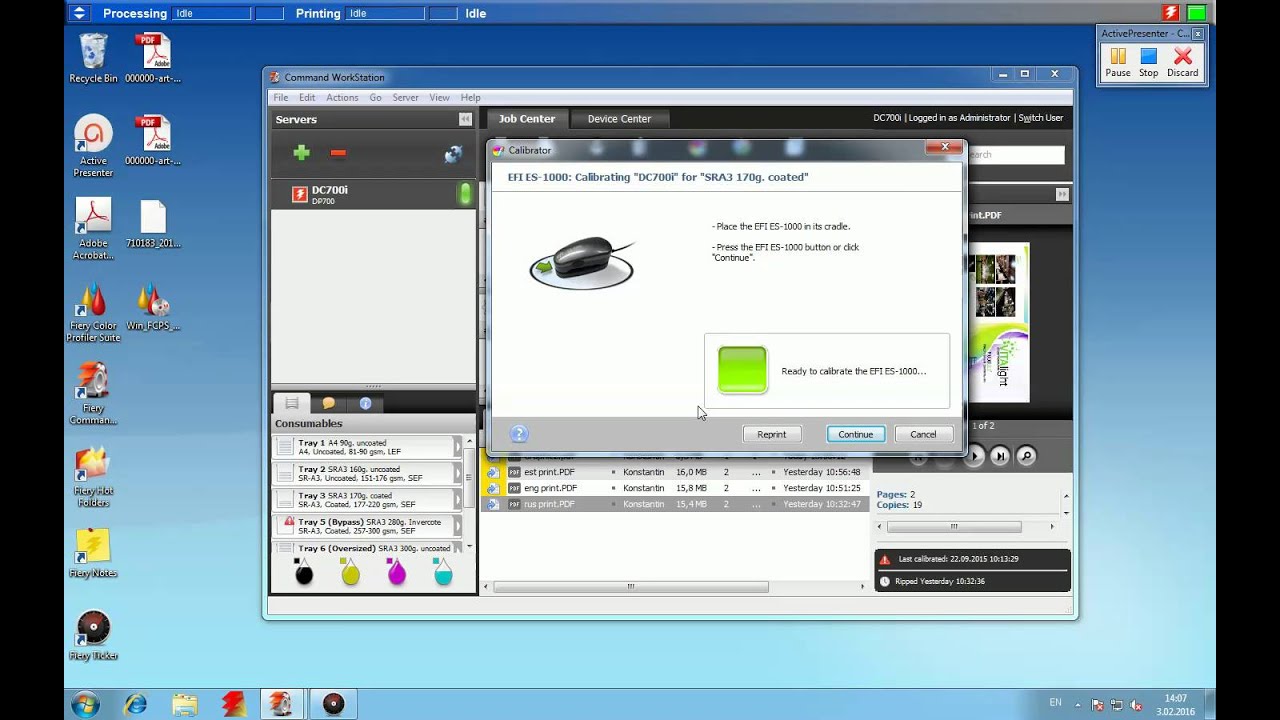The image size is (1280, 720).
Task: Cancel the Calibrator dialog
Action: [x=923, y=434]
